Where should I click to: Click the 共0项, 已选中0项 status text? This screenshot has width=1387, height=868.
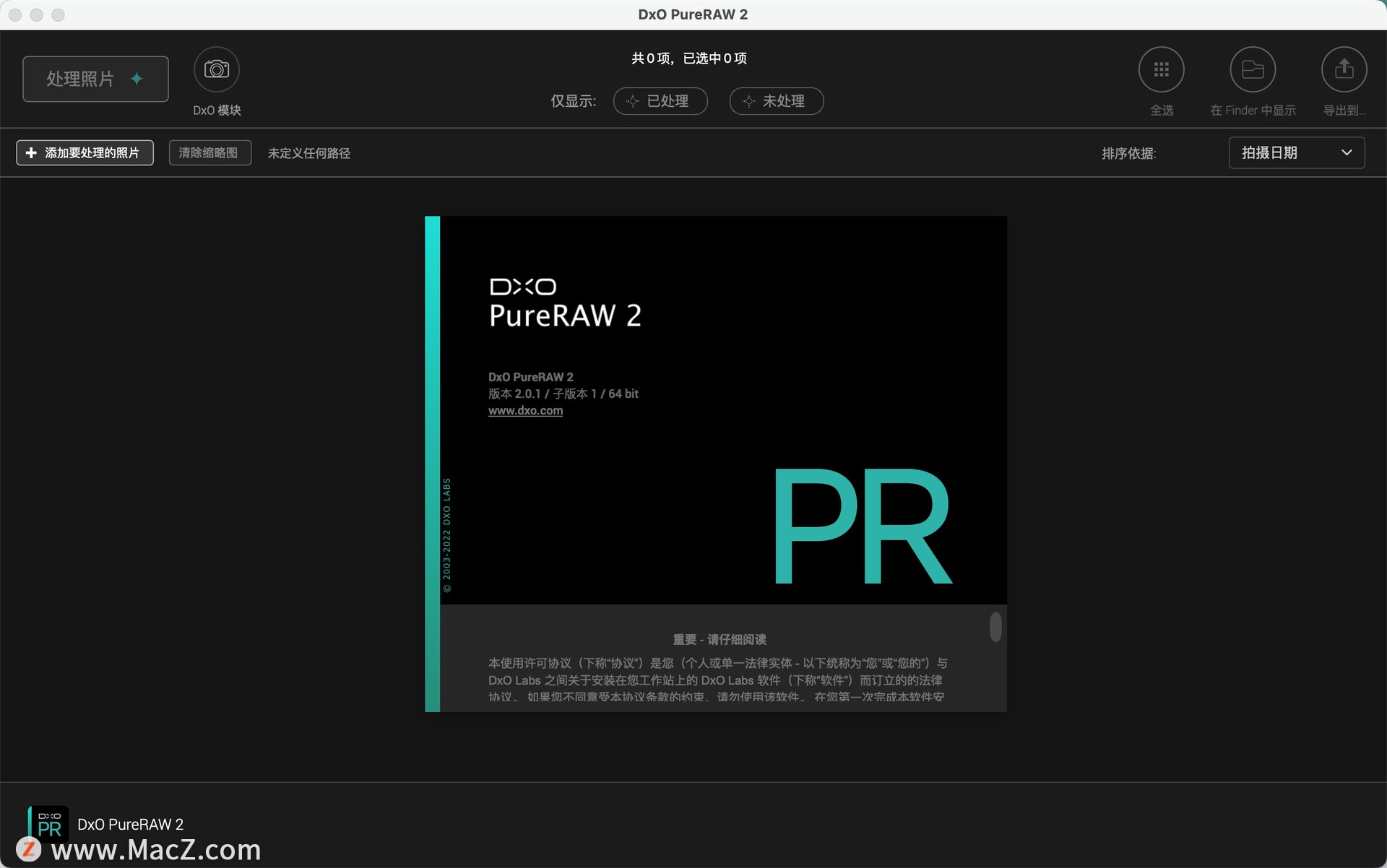(689, 58)
